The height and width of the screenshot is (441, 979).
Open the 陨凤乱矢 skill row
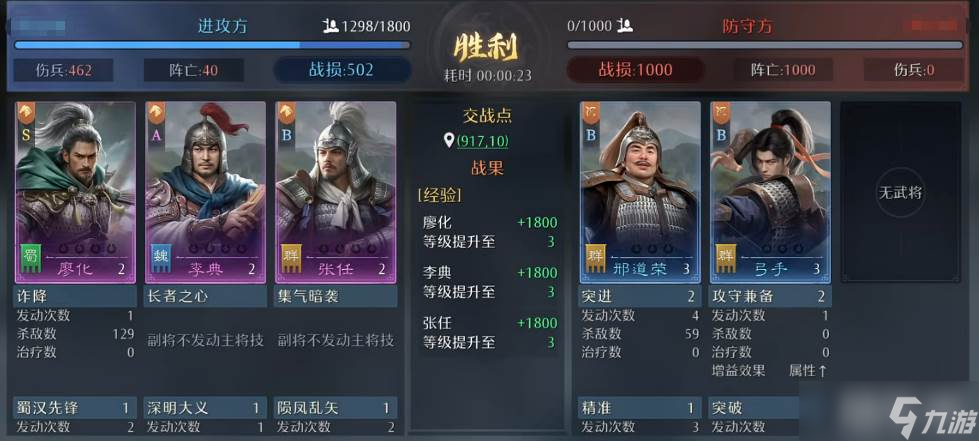coord(335,408)
